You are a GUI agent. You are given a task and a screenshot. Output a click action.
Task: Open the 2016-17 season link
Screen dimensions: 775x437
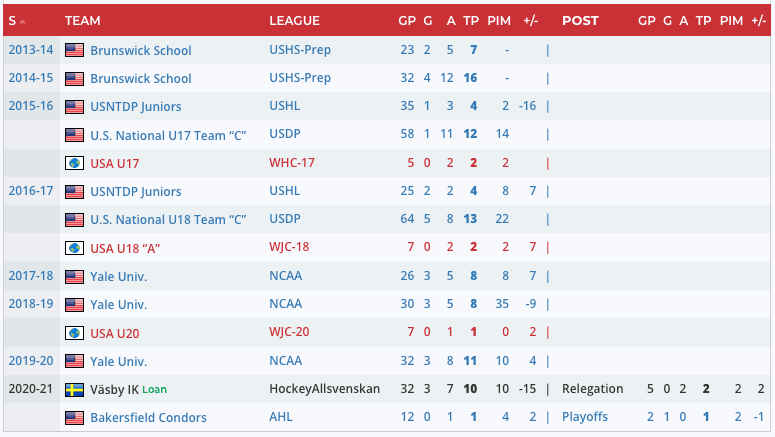click(x=30, y=191)
